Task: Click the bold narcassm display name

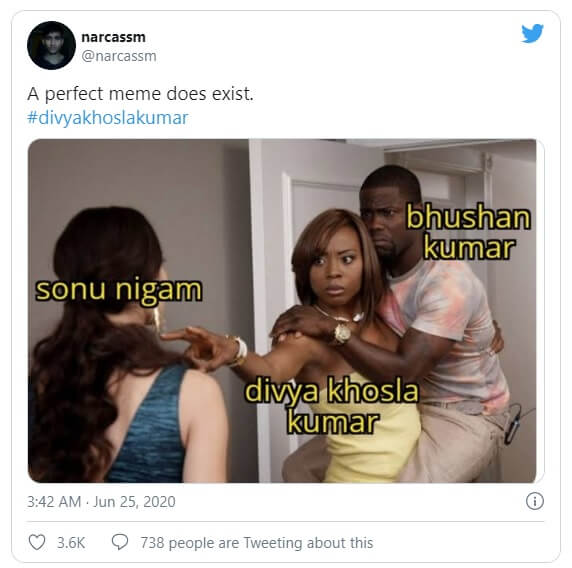Action: pos(113,37)
